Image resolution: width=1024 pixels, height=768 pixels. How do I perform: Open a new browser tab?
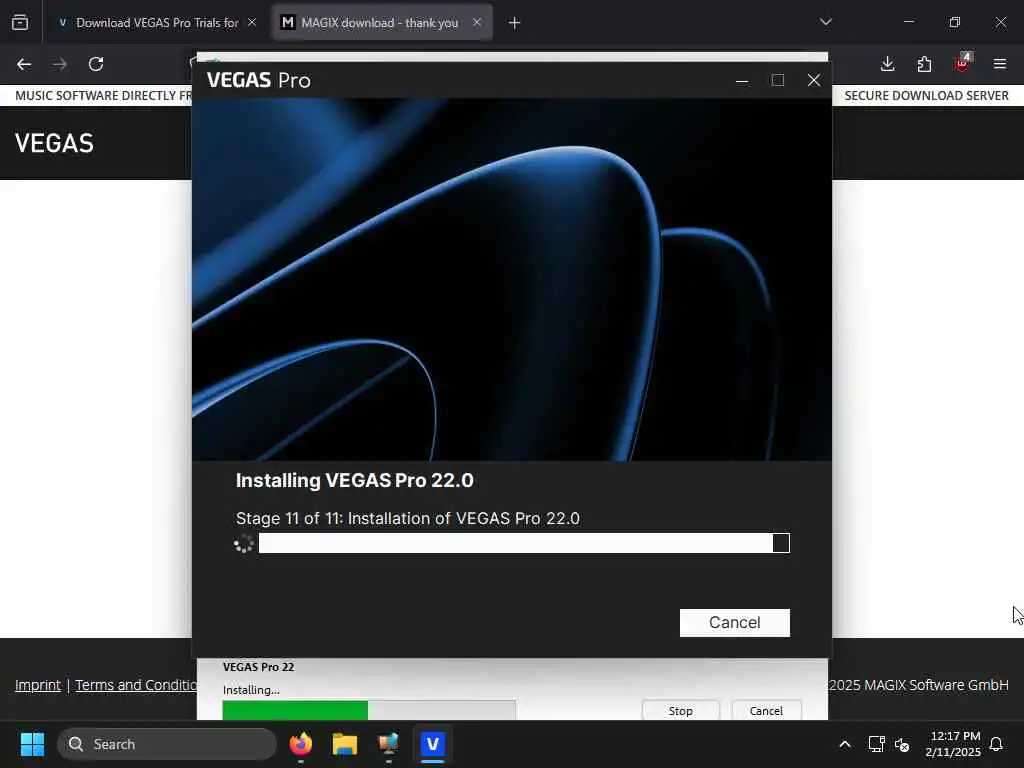pyautogui.click(x=514, y=23)
